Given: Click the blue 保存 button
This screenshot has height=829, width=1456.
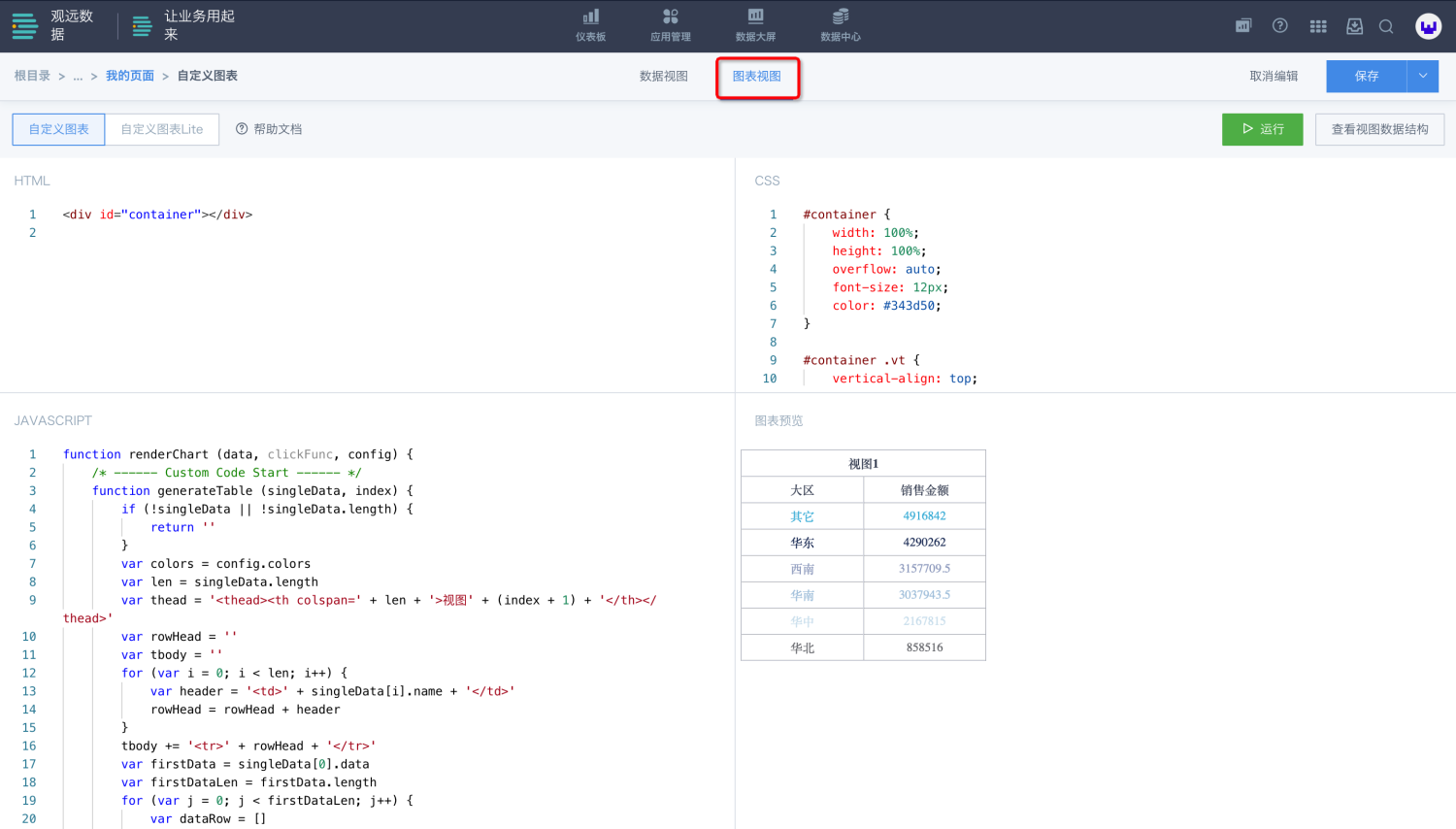Looking at the screenshot, I should click(1367, 77).
